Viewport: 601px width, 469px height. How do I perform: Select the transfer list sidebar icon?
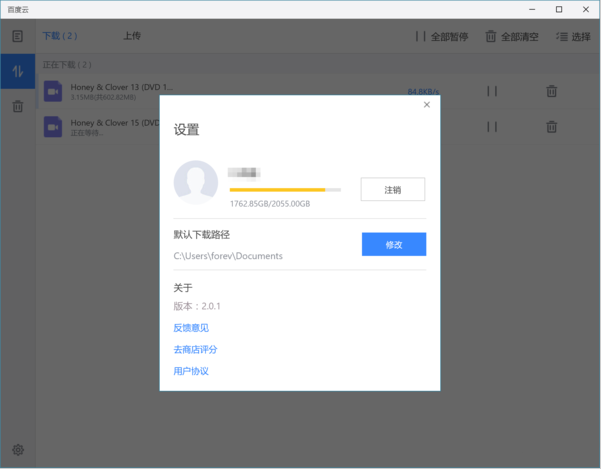(18, 71)
